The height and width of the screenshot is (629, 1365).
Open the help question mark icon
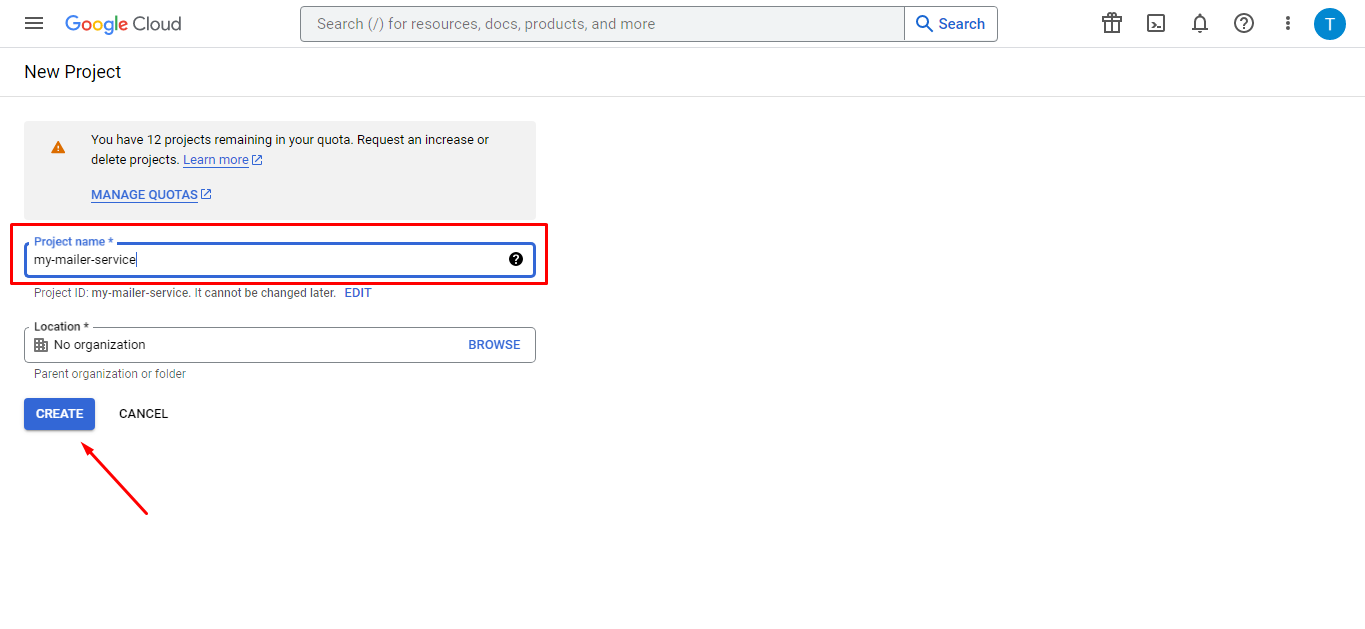1243,23
